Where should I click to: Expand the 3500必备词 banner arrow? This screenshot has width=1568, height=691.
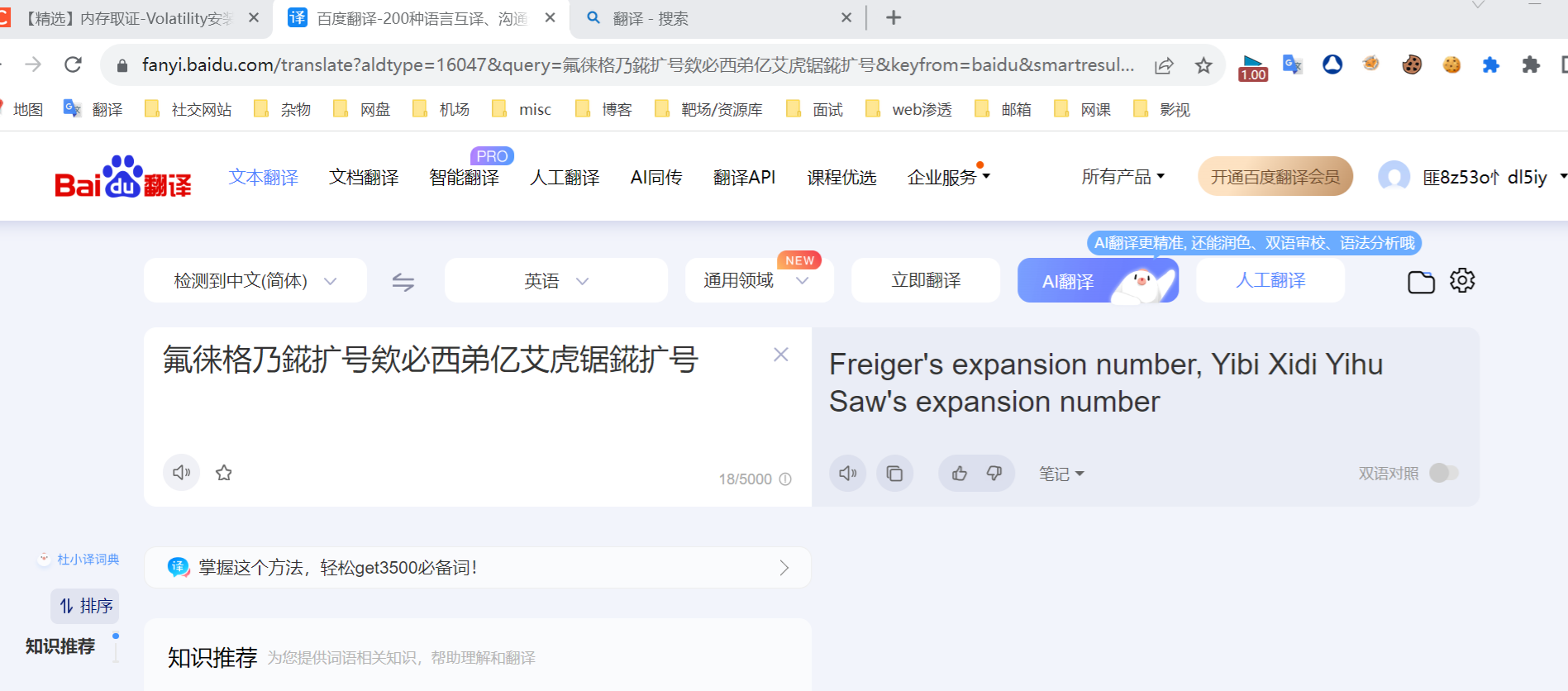(x=784, y=568)
